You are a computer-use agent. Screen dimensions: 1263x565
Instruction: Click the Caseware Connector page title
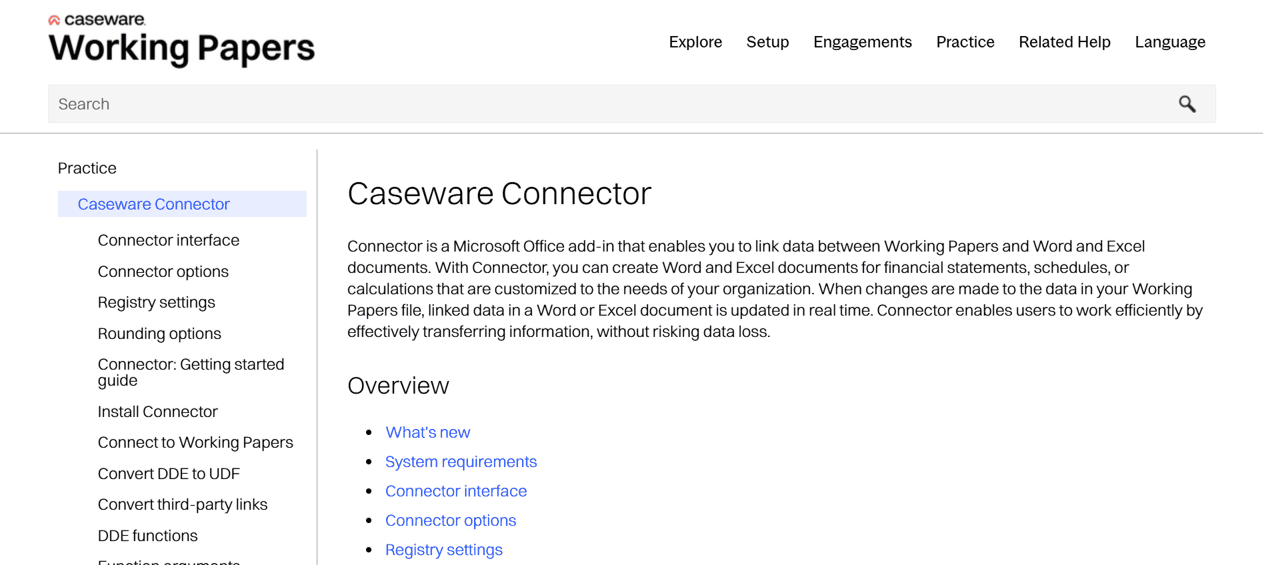pos(499,193)
